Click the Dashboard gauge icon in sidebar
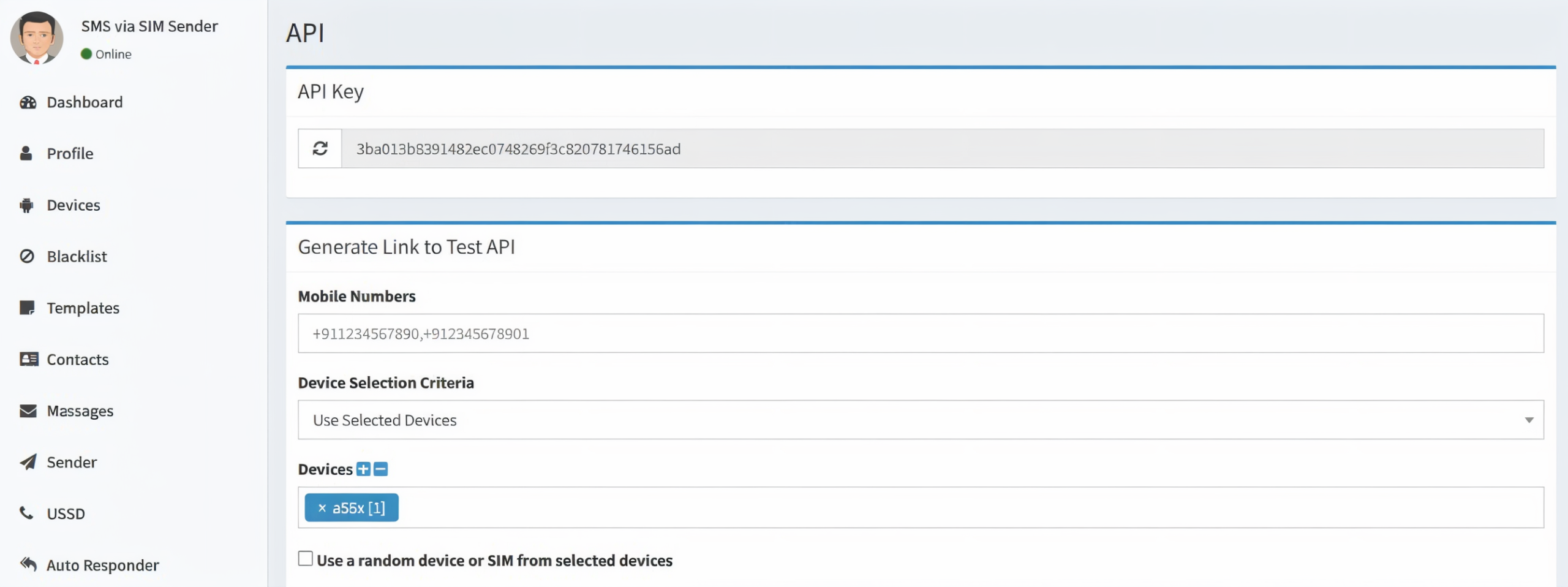This screenshot has width=1568, height=587. (28, 102)
